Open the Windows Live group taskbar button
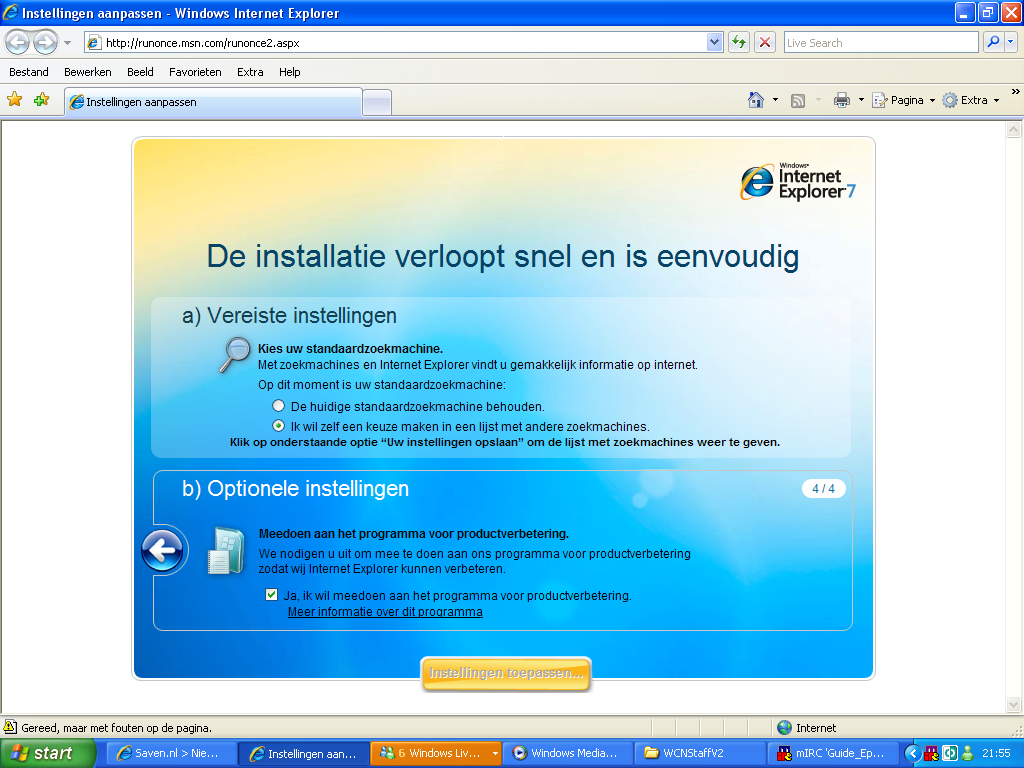 point(436,753)
